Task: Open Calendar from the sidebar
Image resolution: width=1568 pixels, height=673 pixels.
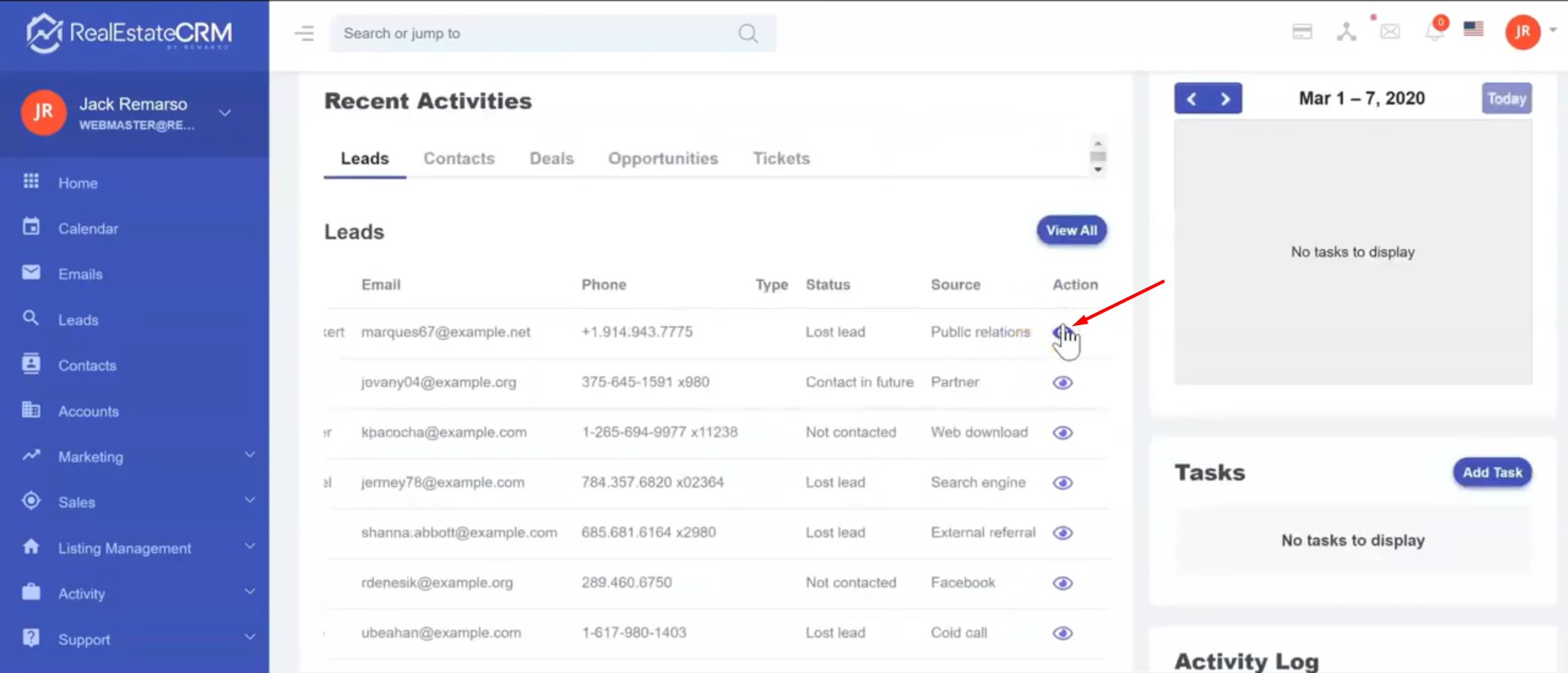Action: tap(88, 229)
